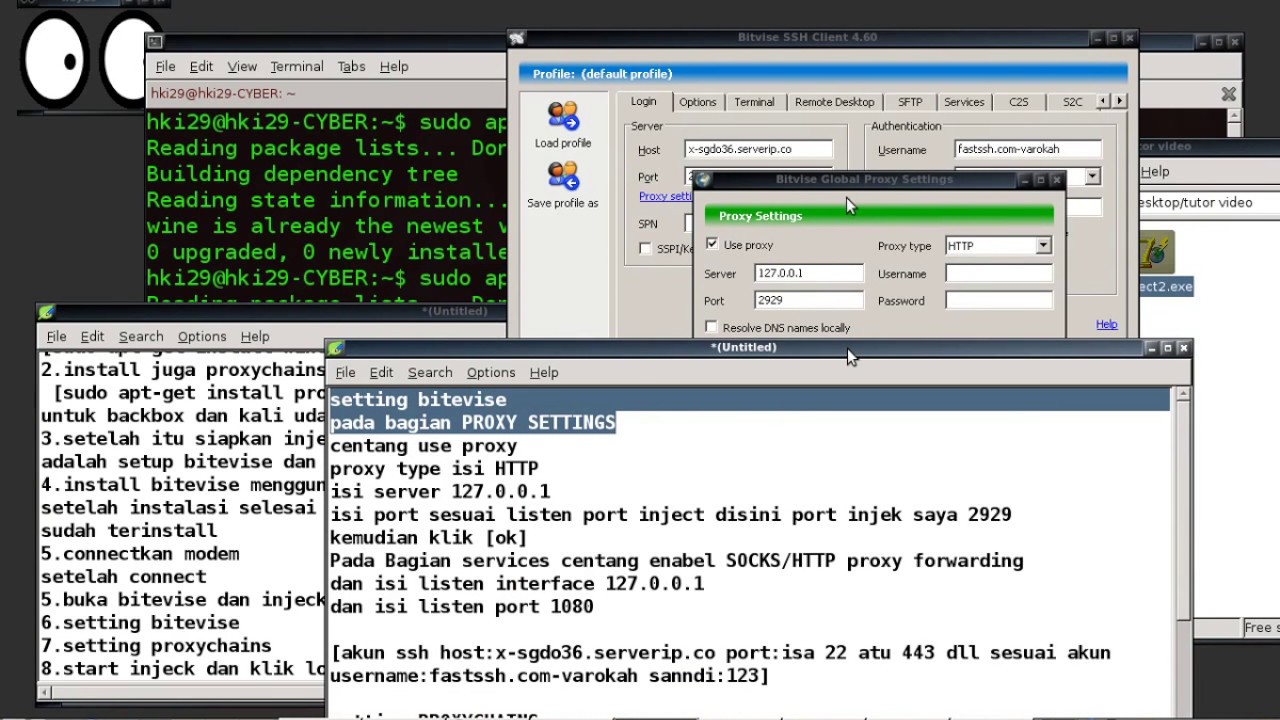Open View menu in the terminal window

(242, 66)
